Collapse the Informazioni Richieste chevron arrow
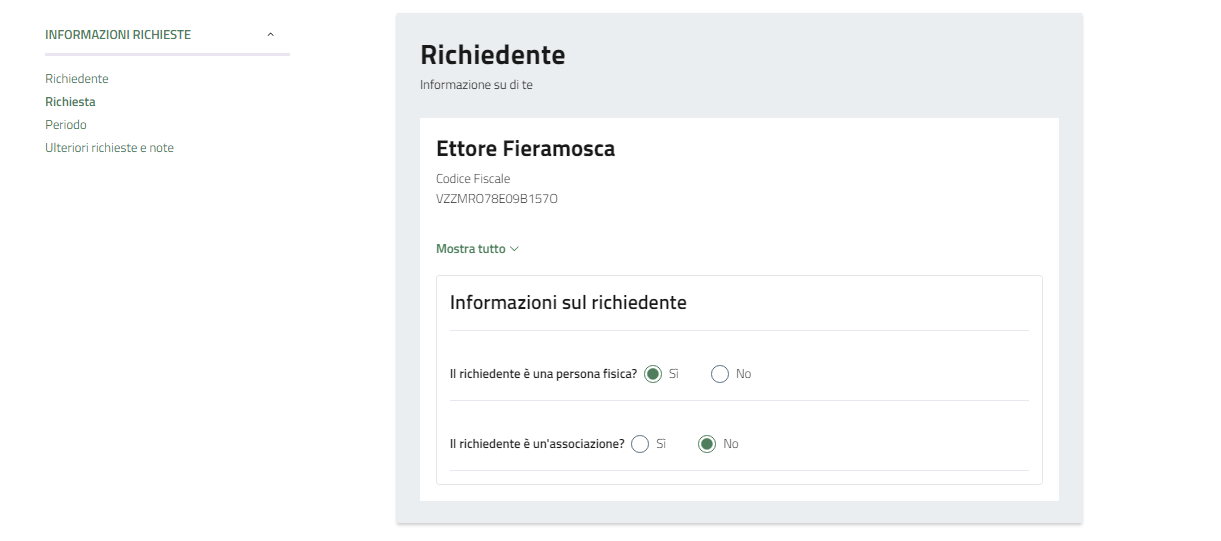1221x541 pixels. 271,35
